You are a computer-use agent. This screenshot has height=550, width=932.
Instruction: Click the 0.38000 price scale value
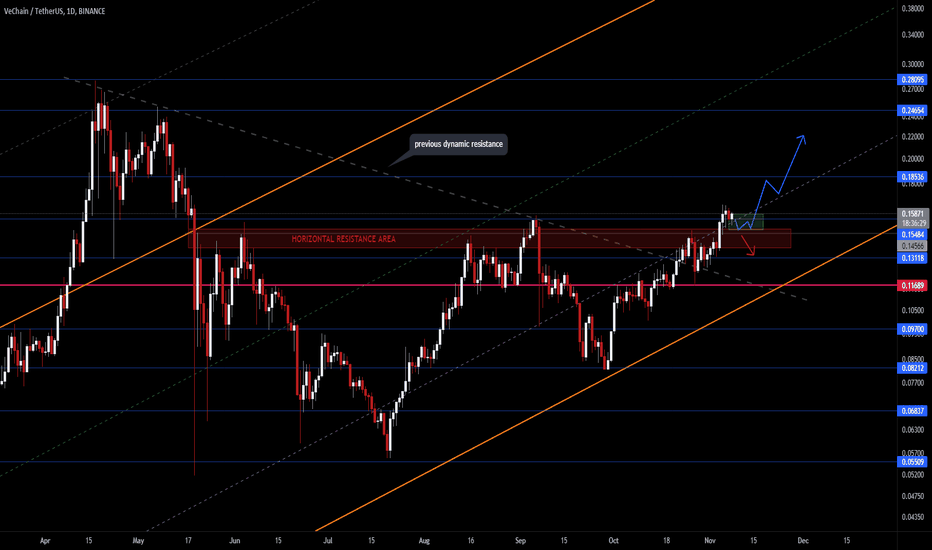[x=912, y=8]
